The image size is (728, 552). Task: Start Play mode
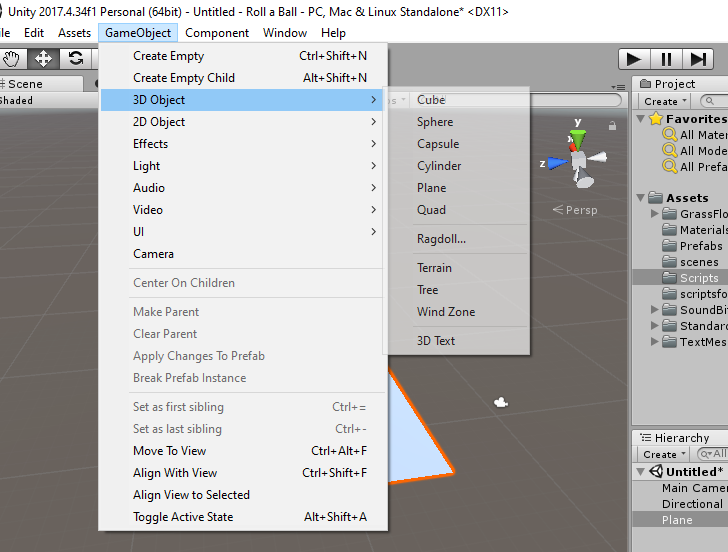coord(634,59)
